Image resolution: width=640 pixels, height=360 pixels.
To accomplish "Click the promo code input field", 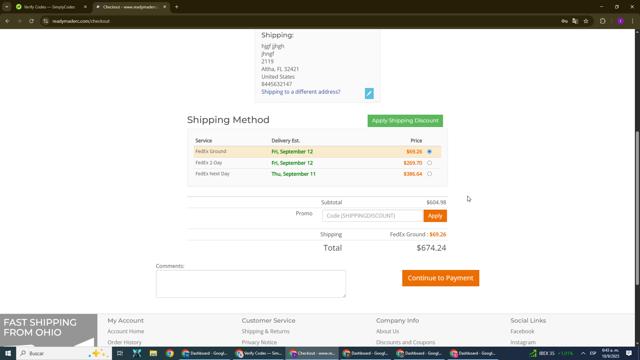I will [373, 216].
